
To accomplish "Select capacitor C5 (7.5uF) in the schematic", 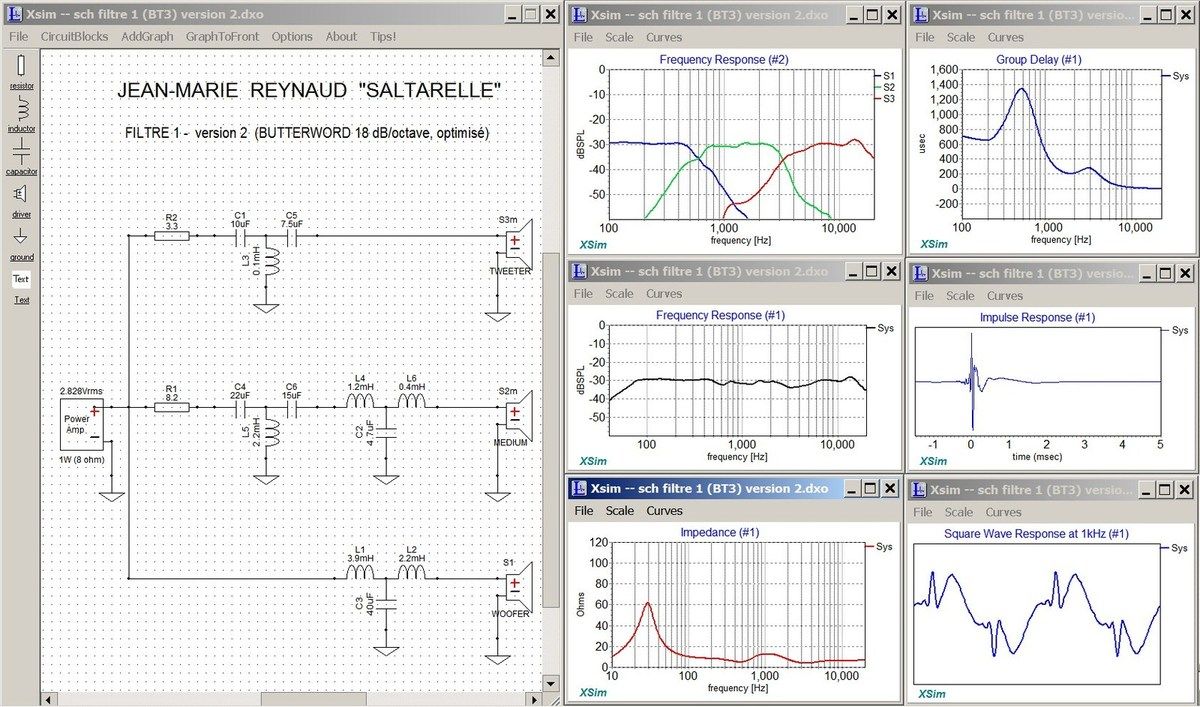I will point(291,237).
